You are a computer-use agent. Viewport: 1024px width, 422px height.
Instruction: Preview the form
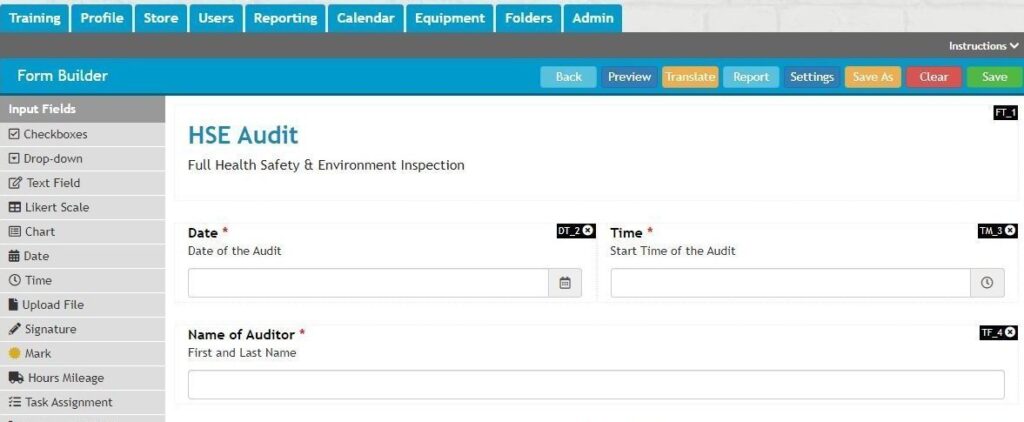click(x=629, y=77)
